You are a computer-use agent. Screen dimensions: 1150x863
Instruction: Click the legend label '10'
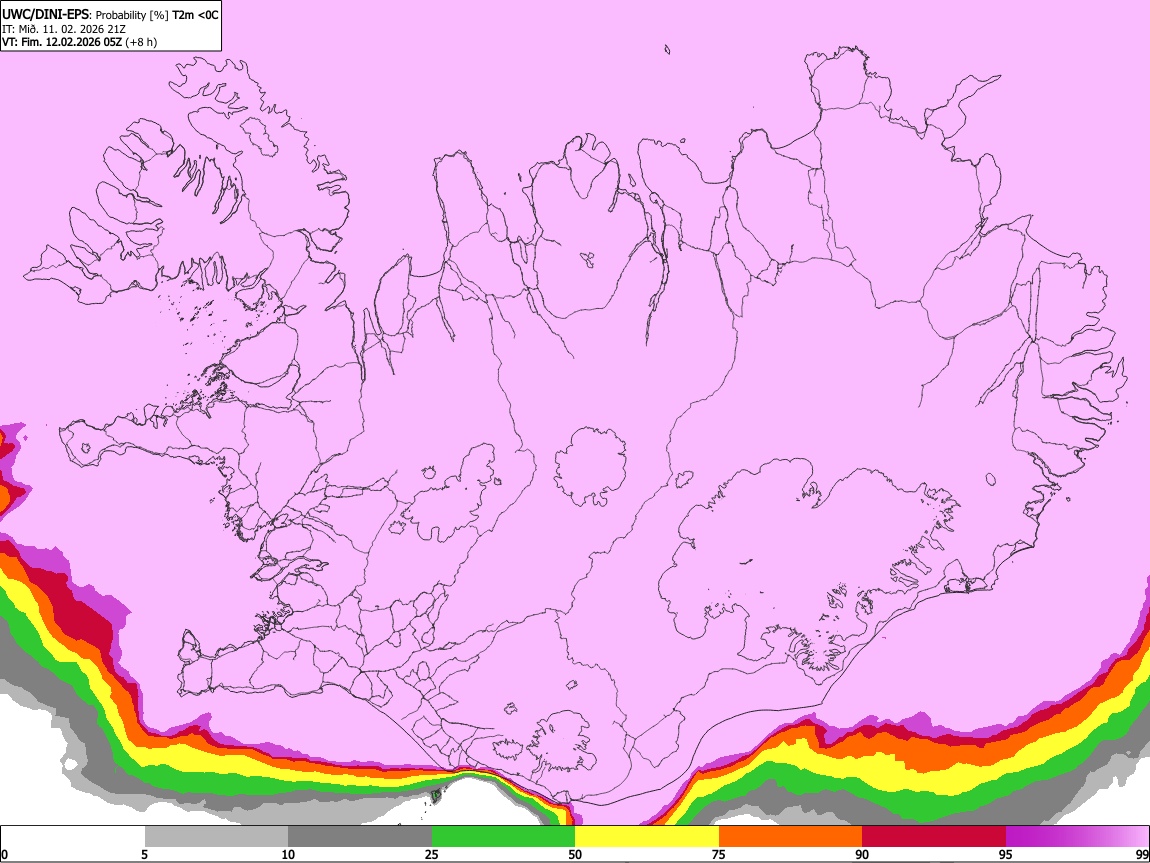tap(288, 855)
